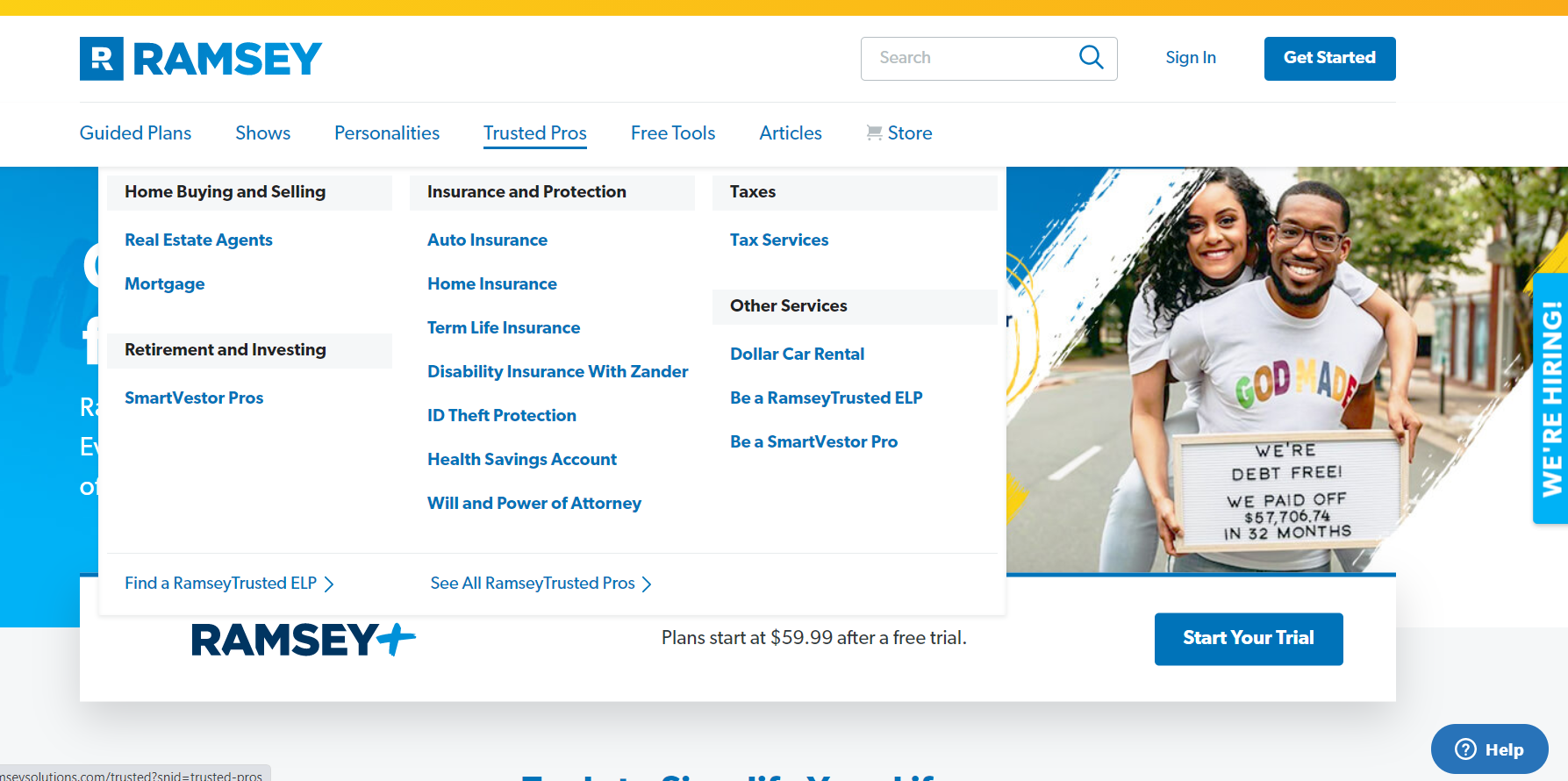Click the chevron after Find a RamseyTrusted ELP
The width and height of the screenshot is (1568, 781).
point(329,584)
